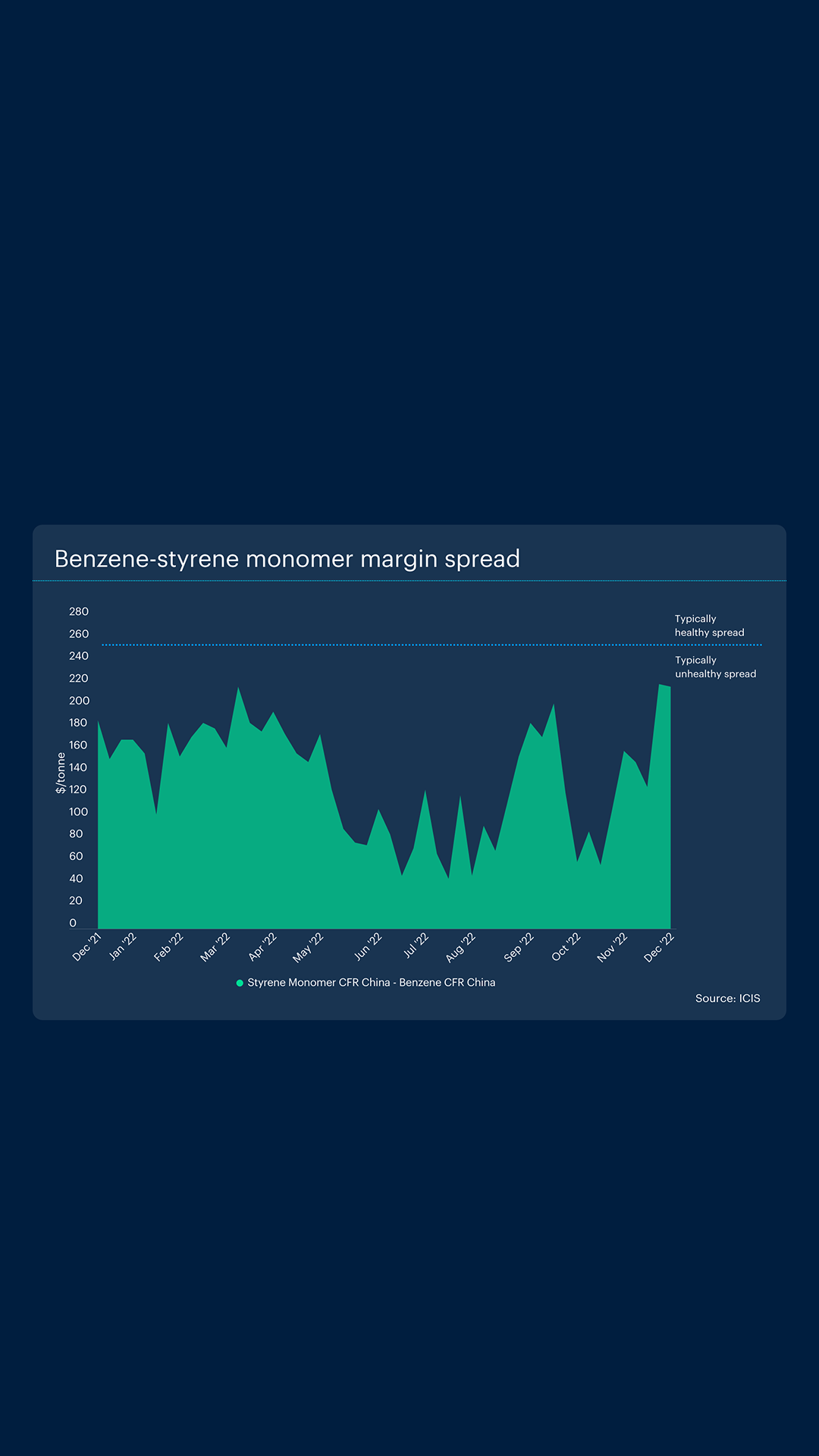Click the green legend dot marker

tap(240, 983)
